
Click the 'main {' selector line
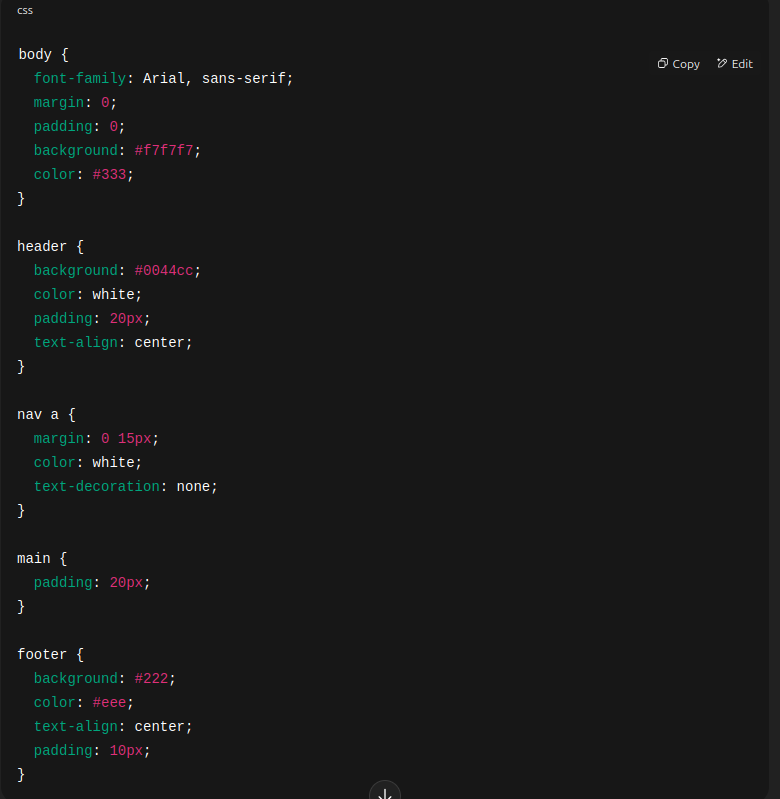pyautogui.click(x=42, y=558)
